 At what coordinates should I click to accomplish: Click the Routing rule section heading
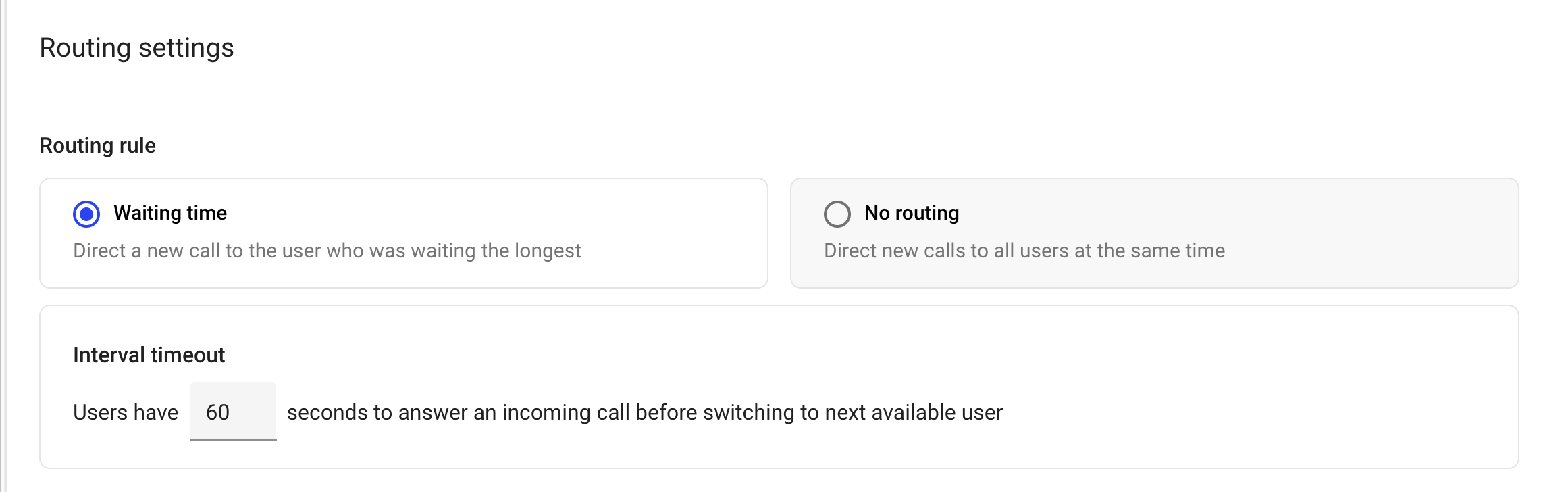point(98,145)
